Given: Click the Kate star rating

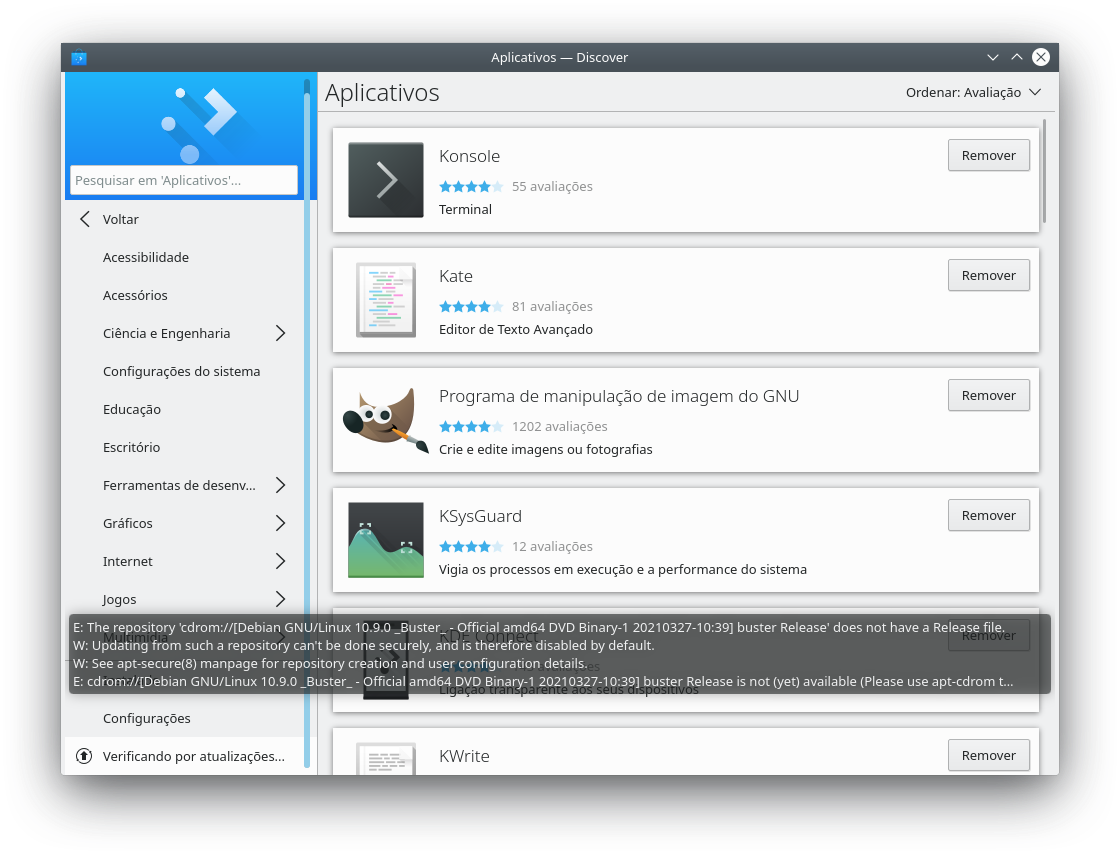Looking at the screenshot, I should (x=471, y=306).
